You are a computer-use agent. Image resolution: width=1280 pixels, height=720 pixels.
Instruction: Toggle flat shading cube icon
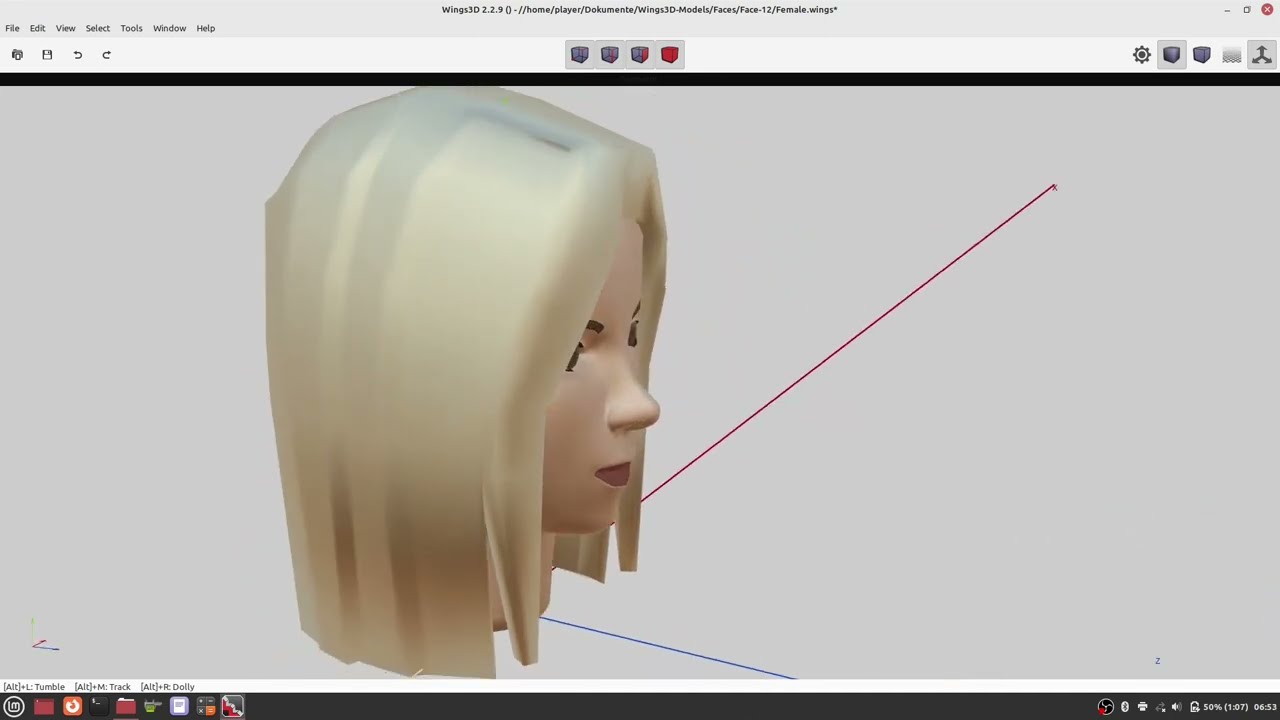click(1172, 55)
